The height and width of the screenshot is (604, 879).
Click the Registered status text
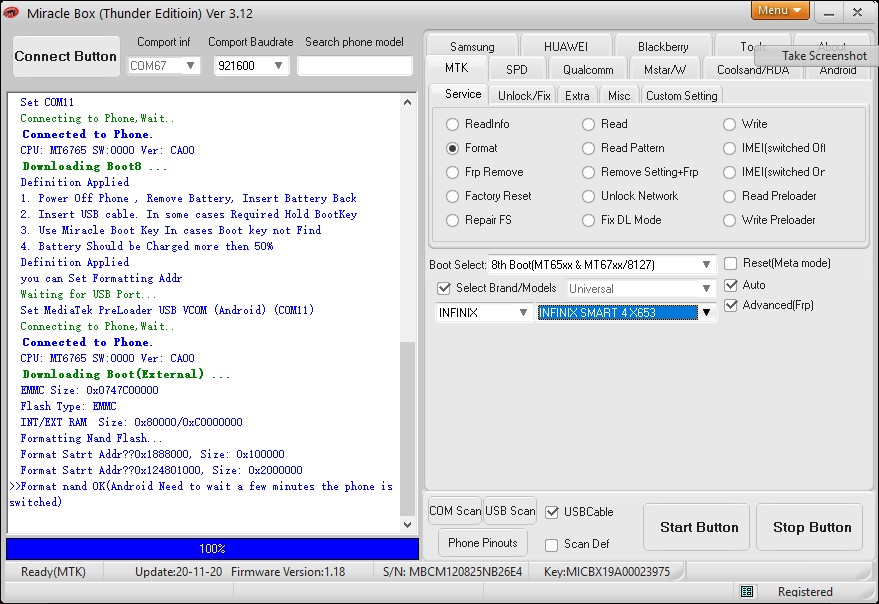point(805,592)
